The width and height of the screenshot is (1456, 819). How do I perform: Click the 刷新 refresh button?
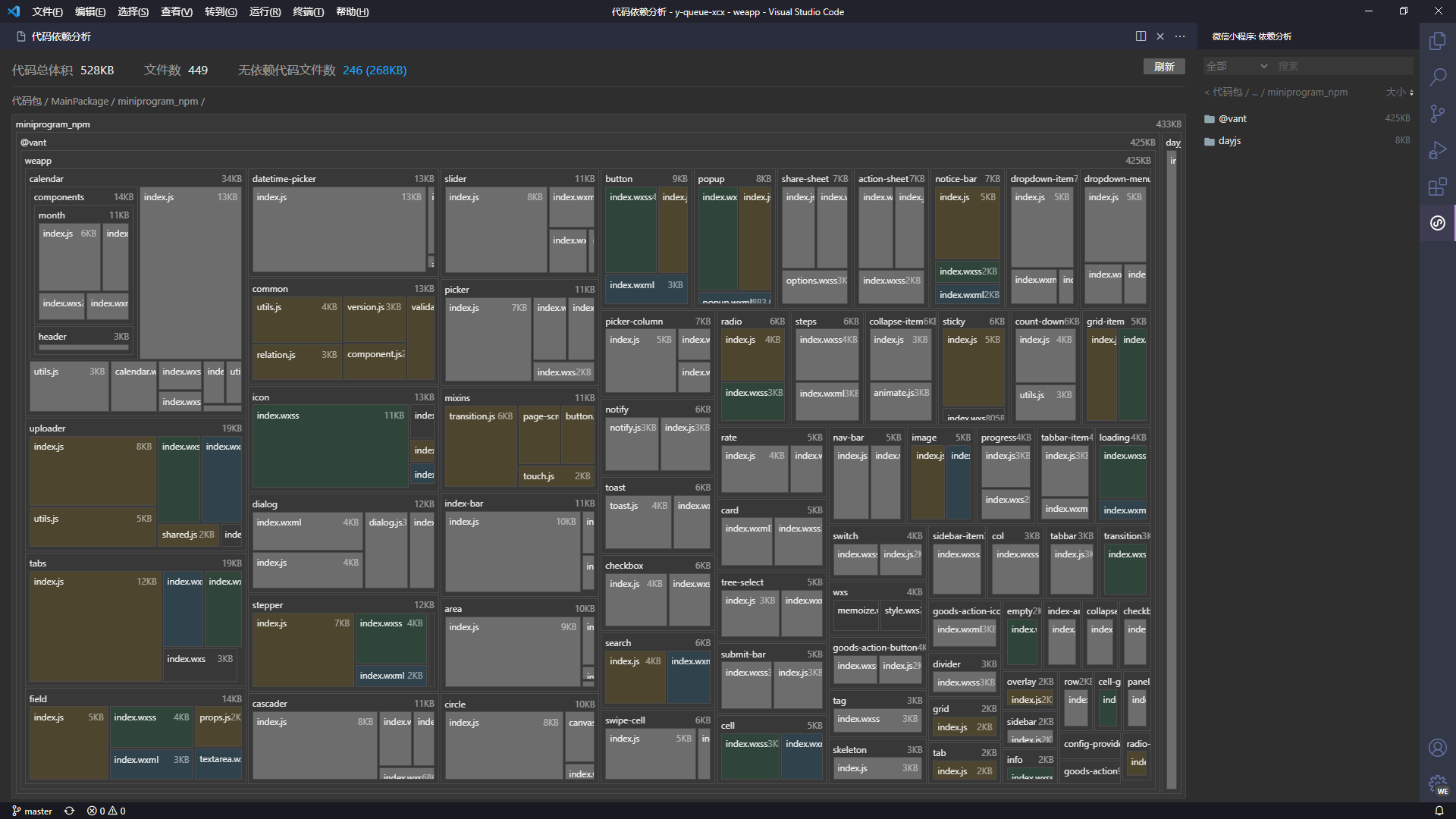tap(1164, 67)
